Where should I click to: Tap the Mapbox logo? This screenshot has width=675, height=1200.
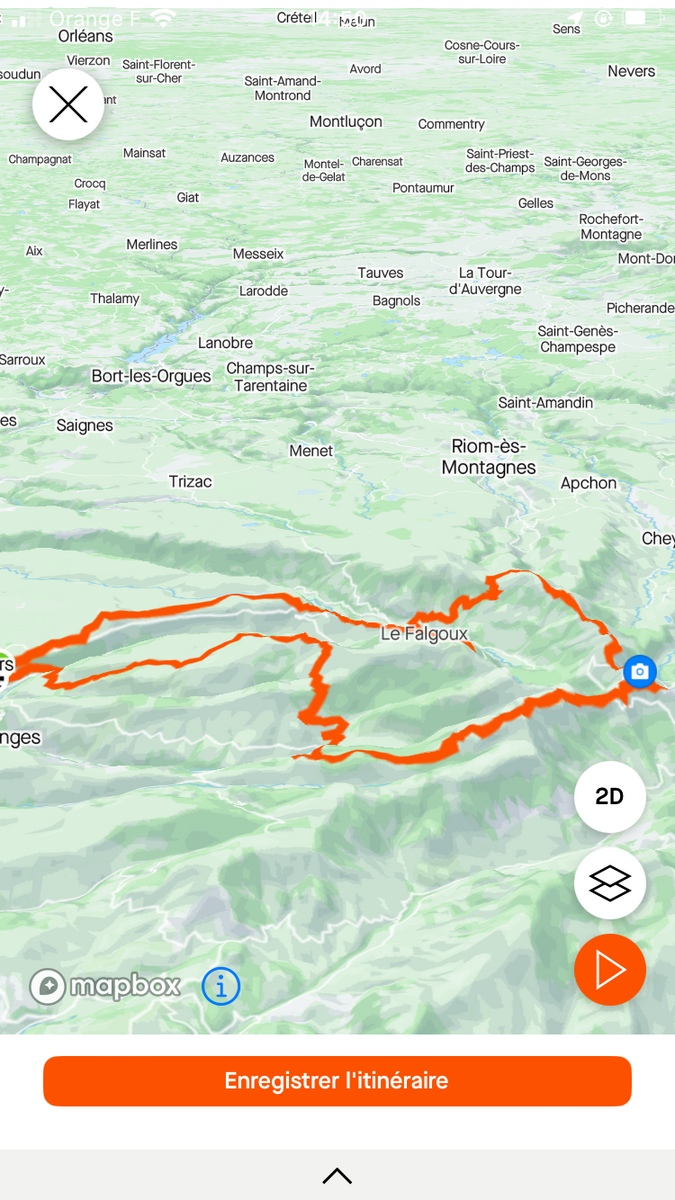tap(105, 987)
